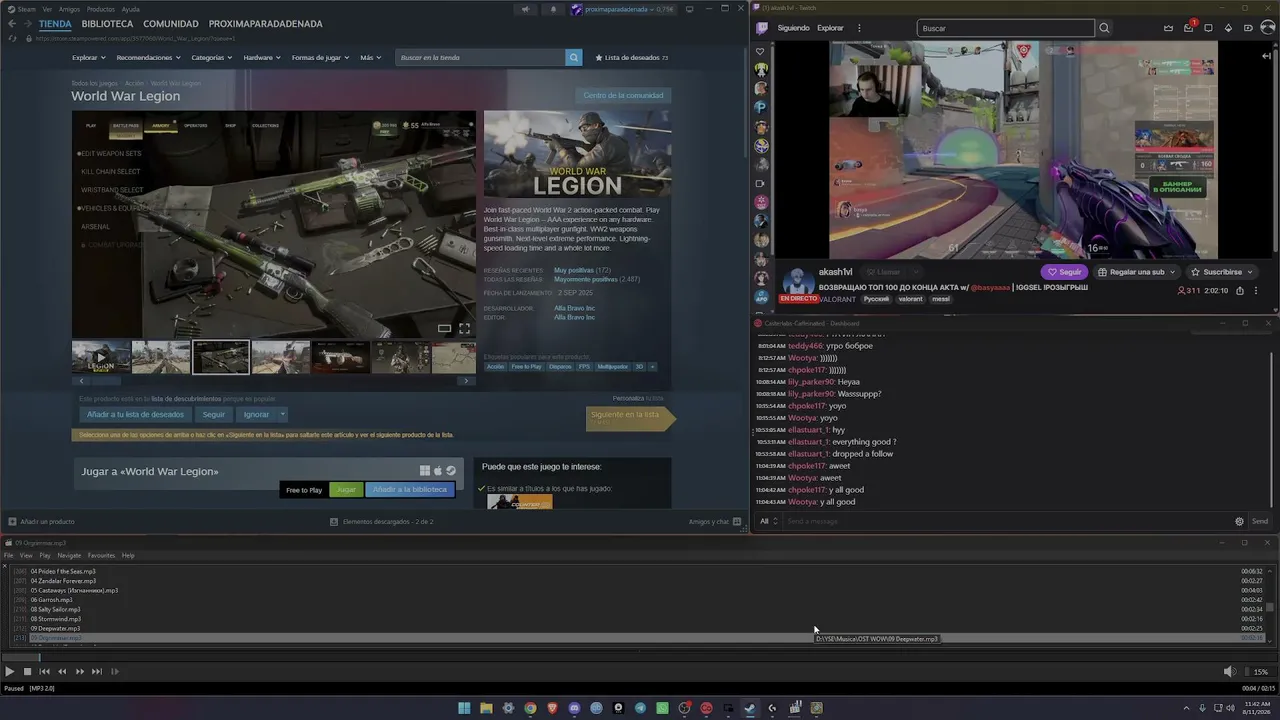The width and height of the screenshot is (1280, 720).
Task: Open the Lista de deseados link
Action: (632, 58)
